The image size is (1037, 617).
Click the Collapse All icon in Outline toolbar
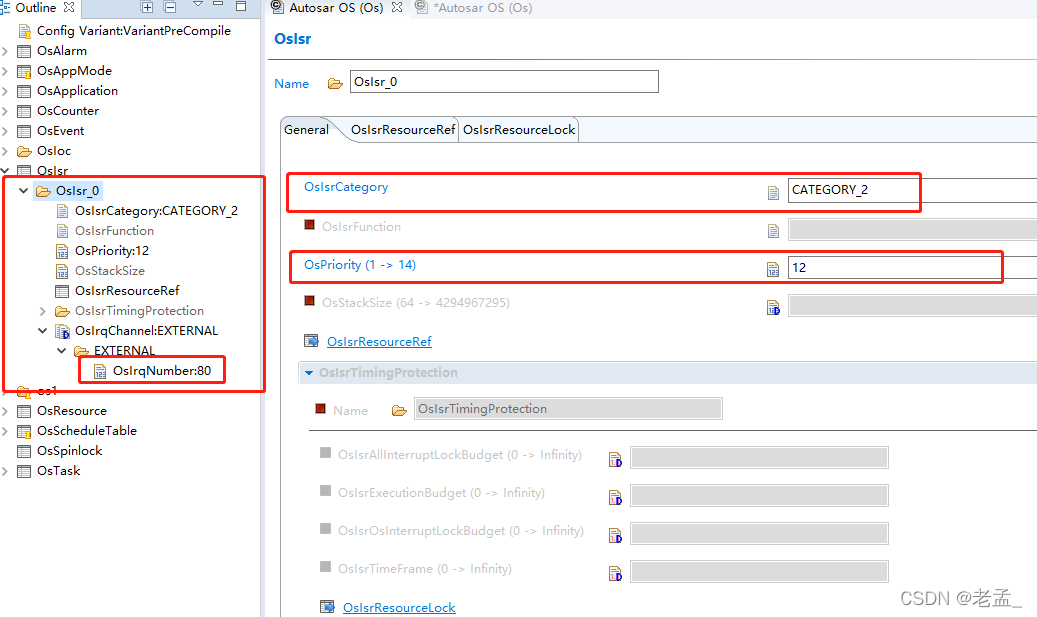[170, 7]
